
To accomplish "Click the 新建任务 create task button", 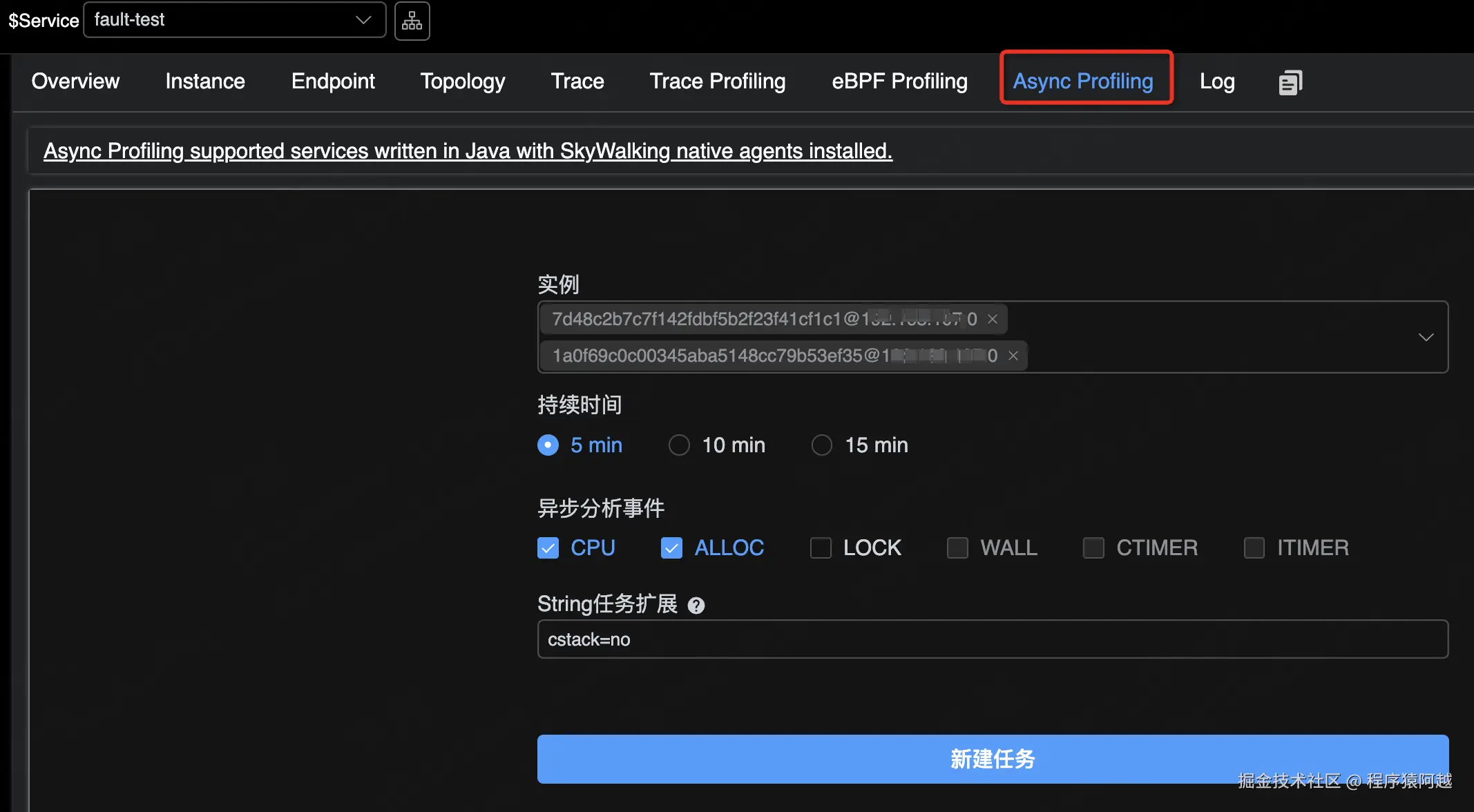I will coord(992,758).
